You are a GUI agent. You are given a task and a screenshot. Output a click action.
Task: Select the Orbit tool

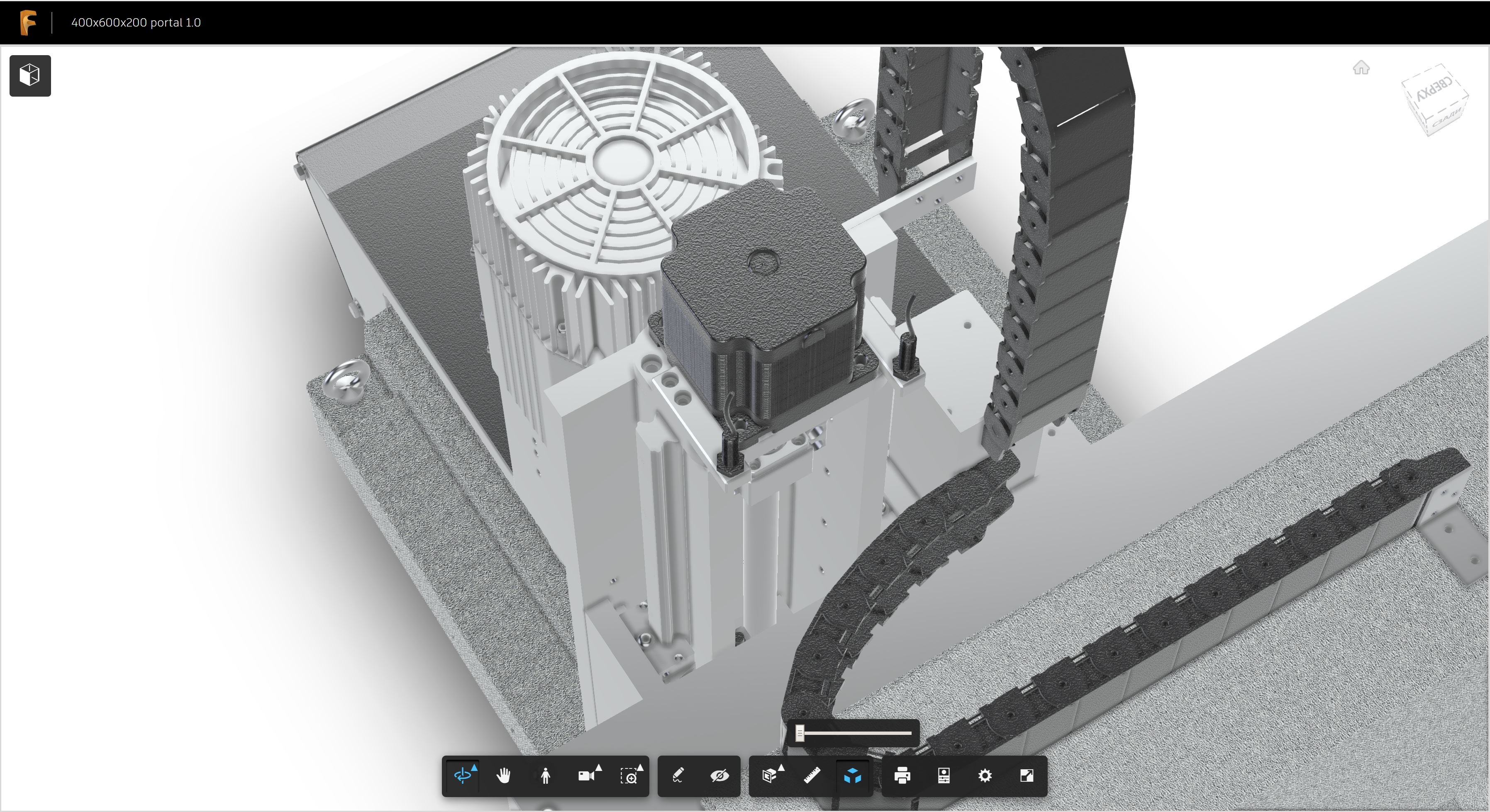462,776
